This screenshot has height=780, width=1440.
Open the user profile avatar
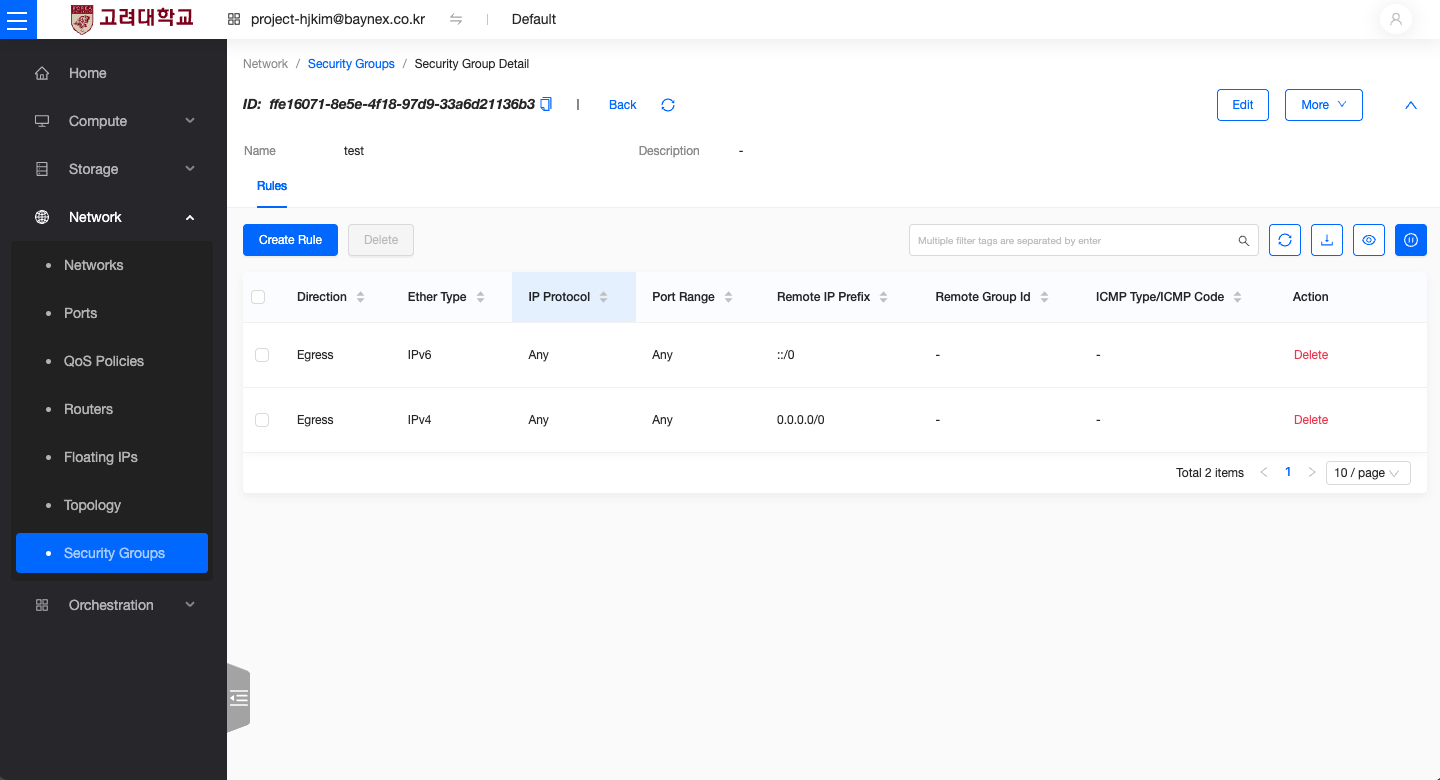pyautogui.click(x=1396, y=19)
